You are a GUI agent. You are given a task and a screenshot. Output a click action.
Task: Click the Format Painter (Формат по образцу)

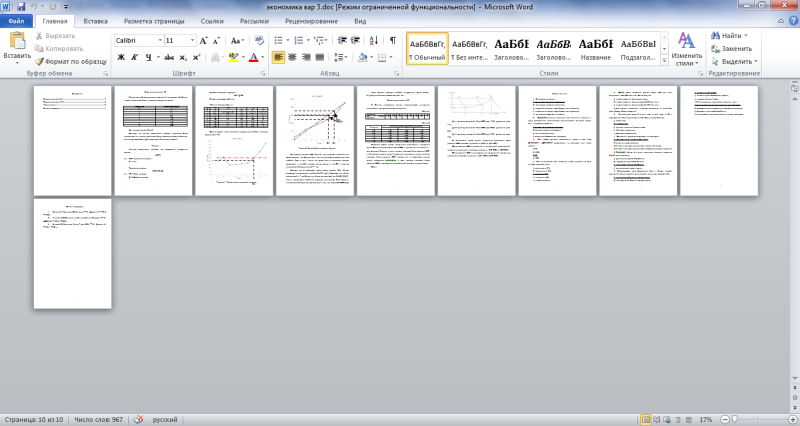(69, 61)
